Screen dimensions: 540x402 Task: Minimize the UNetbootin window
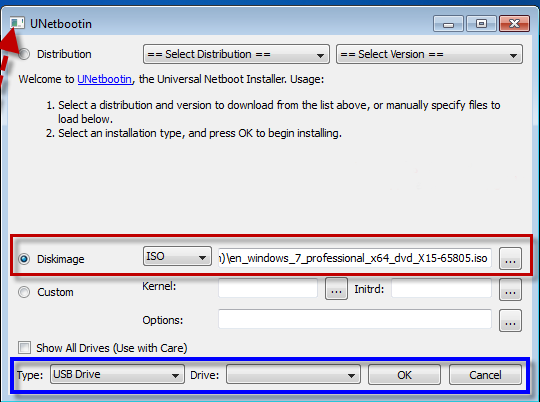pyautogui.click(x=448, y=24)
